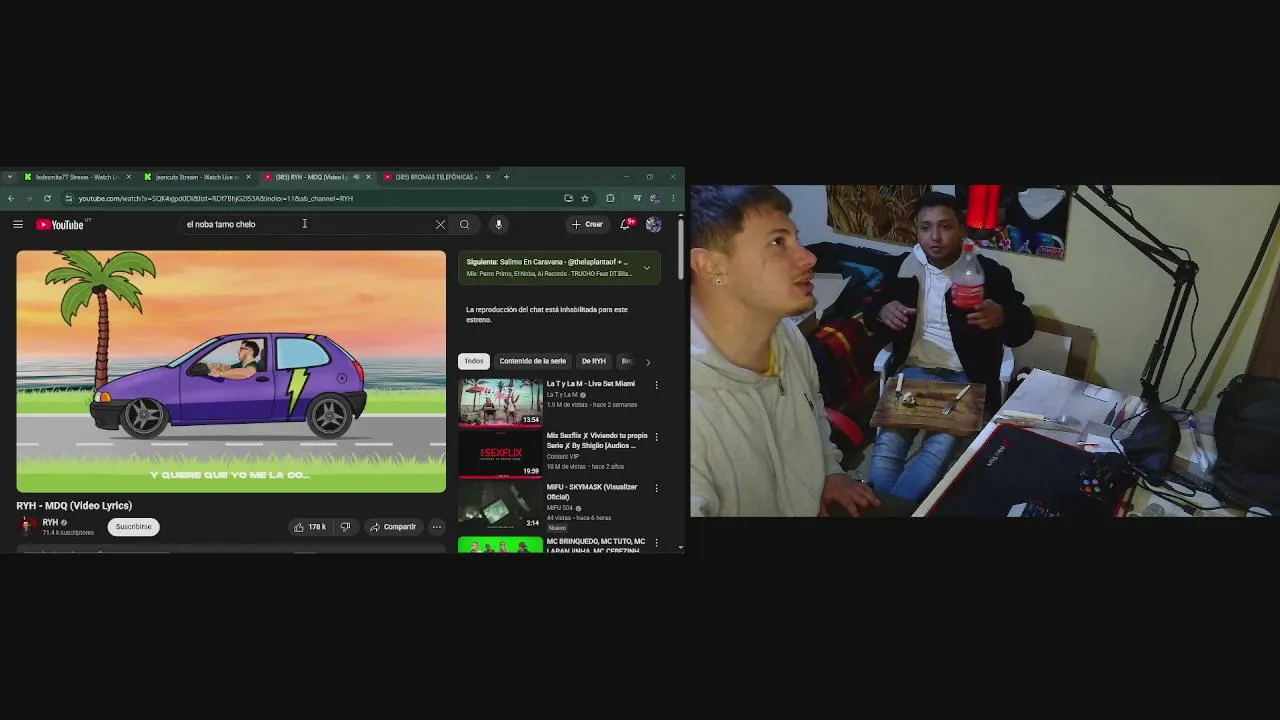Image resolution: width=1280 pixels, height=720 pixels.
Task: Open the YouTube hamburger guide menu
Action: click(x=18, y=224)
